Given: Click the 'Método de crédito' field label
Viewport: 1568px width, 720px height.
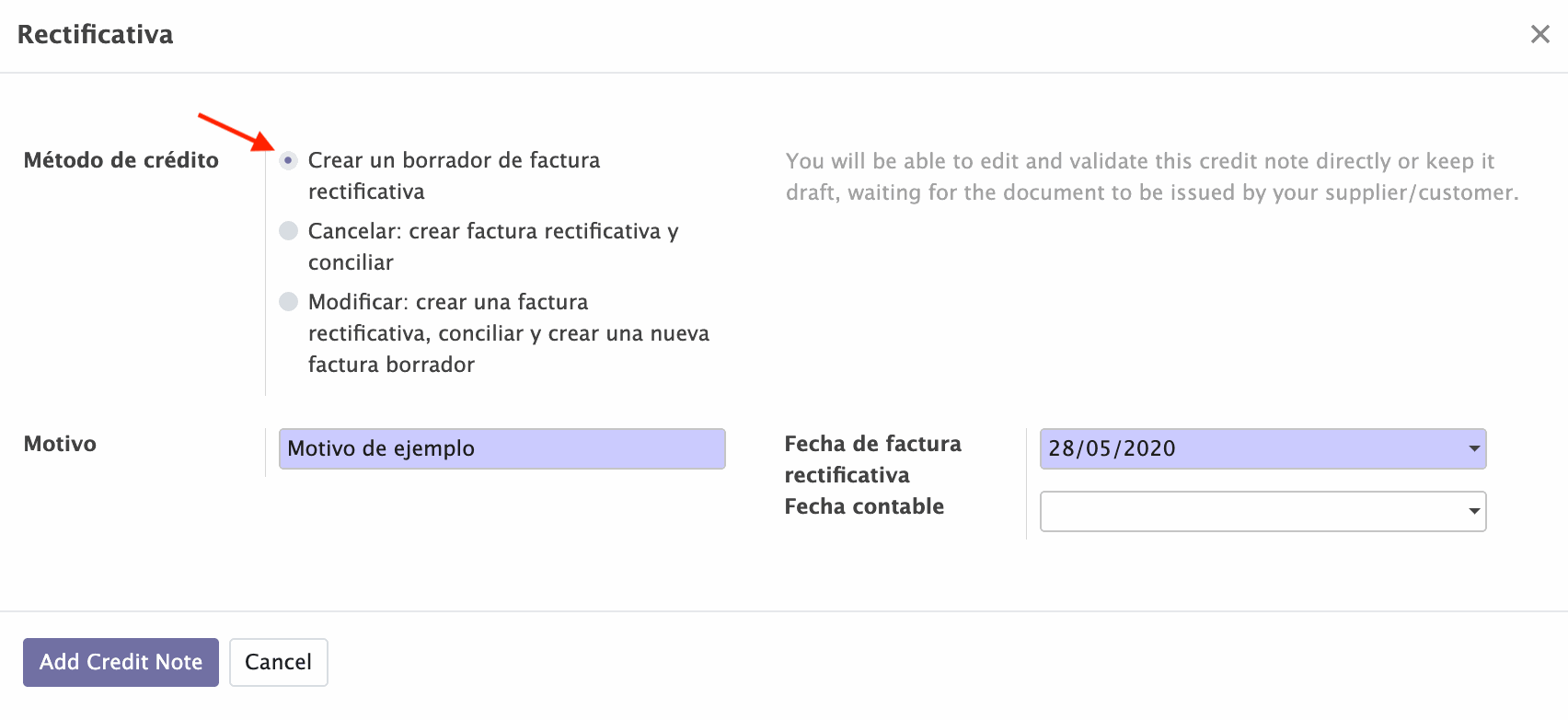Looking at the screenshot, I should pyautogui.click(x=121, y=160).
